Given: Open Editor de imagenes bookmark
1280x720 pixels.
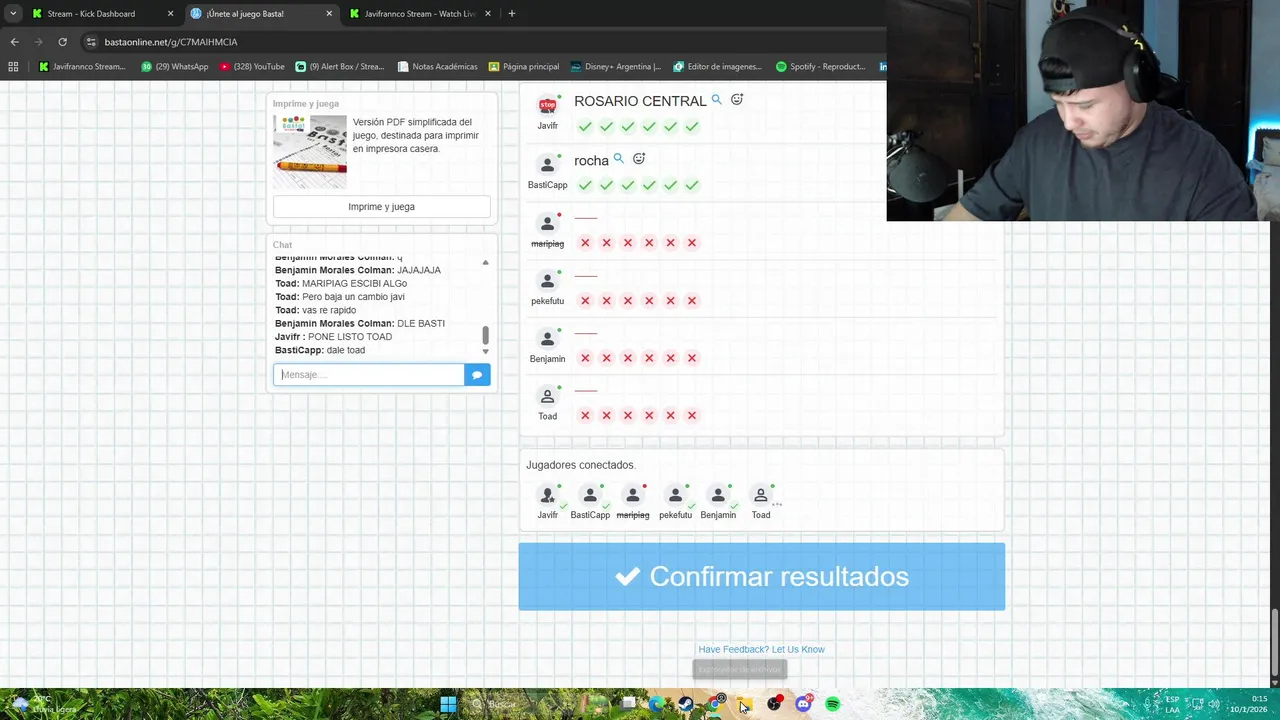Looking at the screenshot, I should [717, 67].
